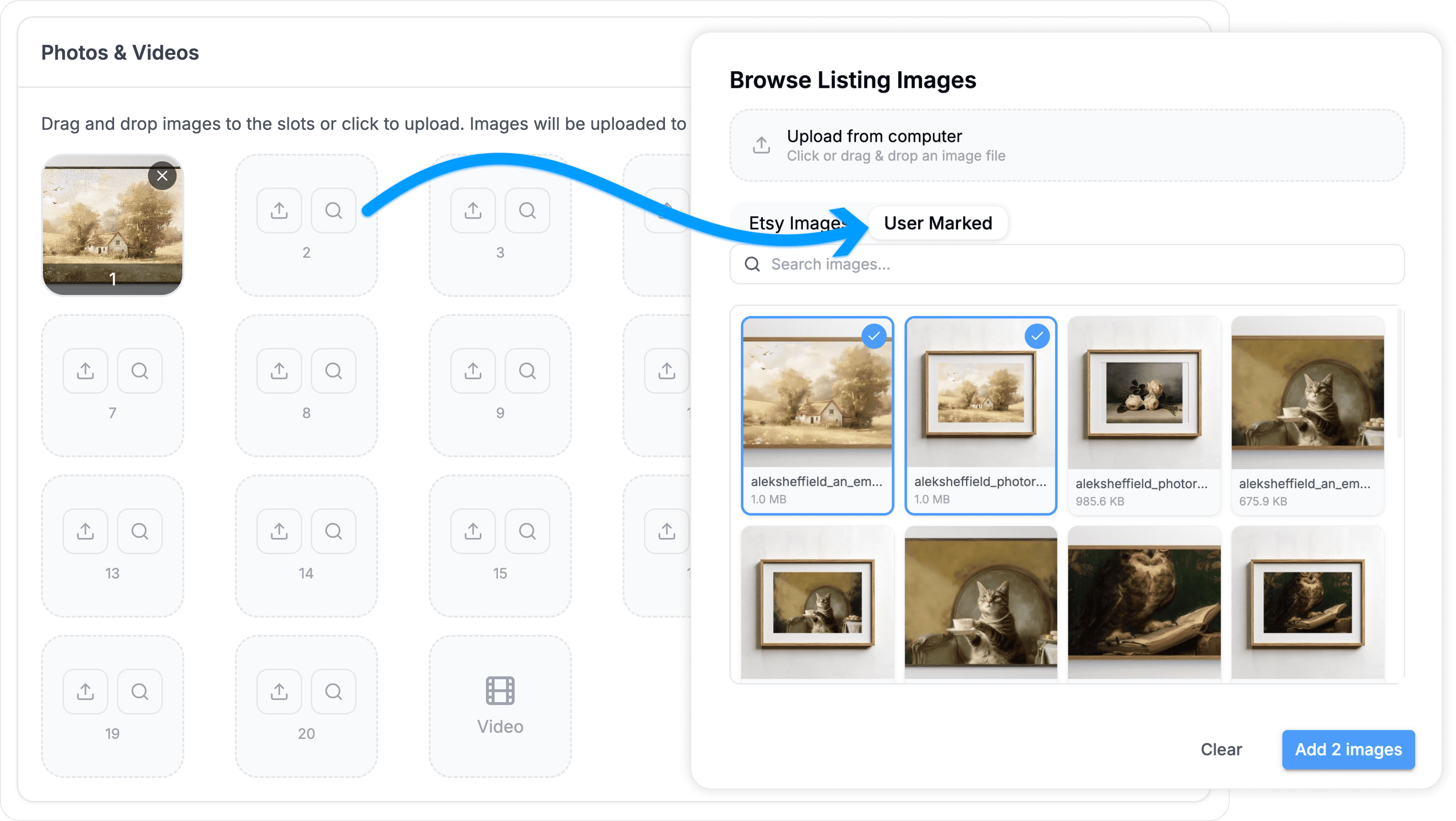The width and height of the screenshot is (1456, 821).
Task: Open image browser for slot 20
Action: [334, 691]
